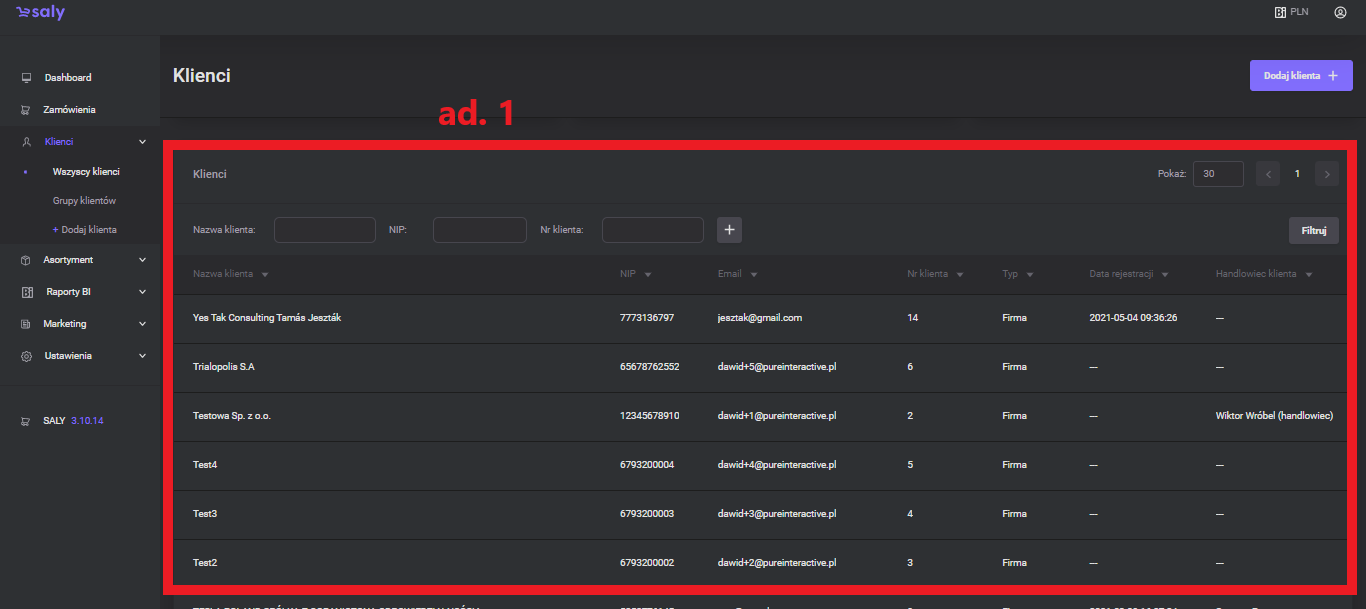This screenshot has width=1366, height=609.
Task: Click the PLN currency icon
Action: pos(1280,13)
